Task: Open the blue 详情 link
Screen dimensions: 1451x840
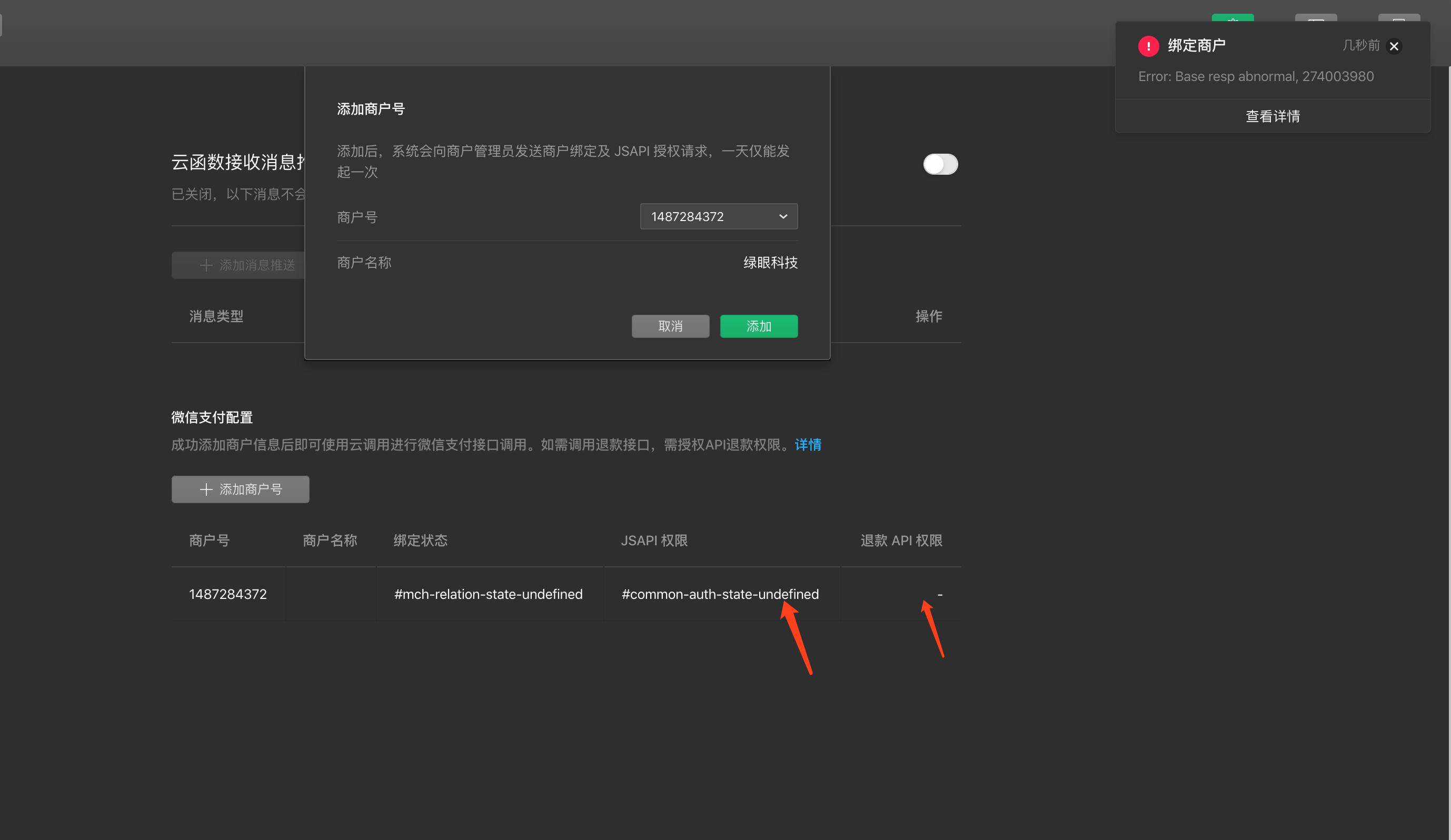Action: 808,444
